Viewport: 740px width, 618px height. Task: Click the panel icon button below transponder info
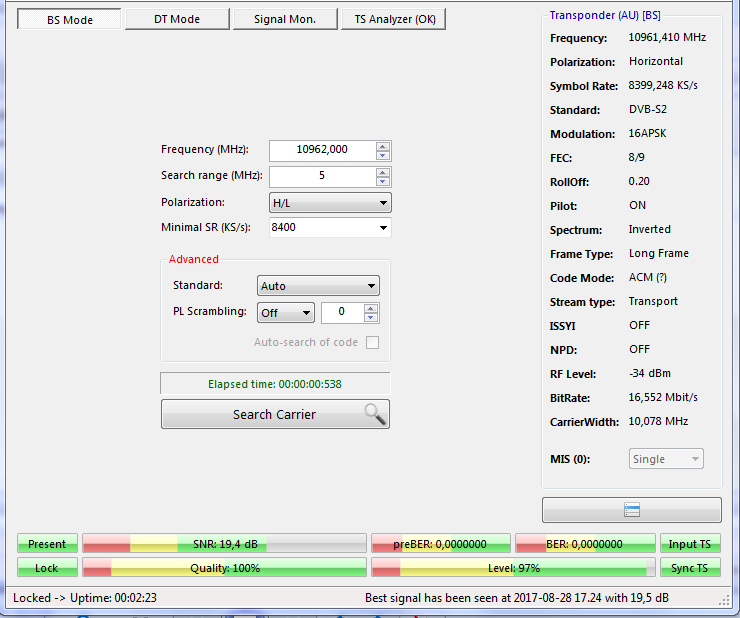(x=631, y=510)
